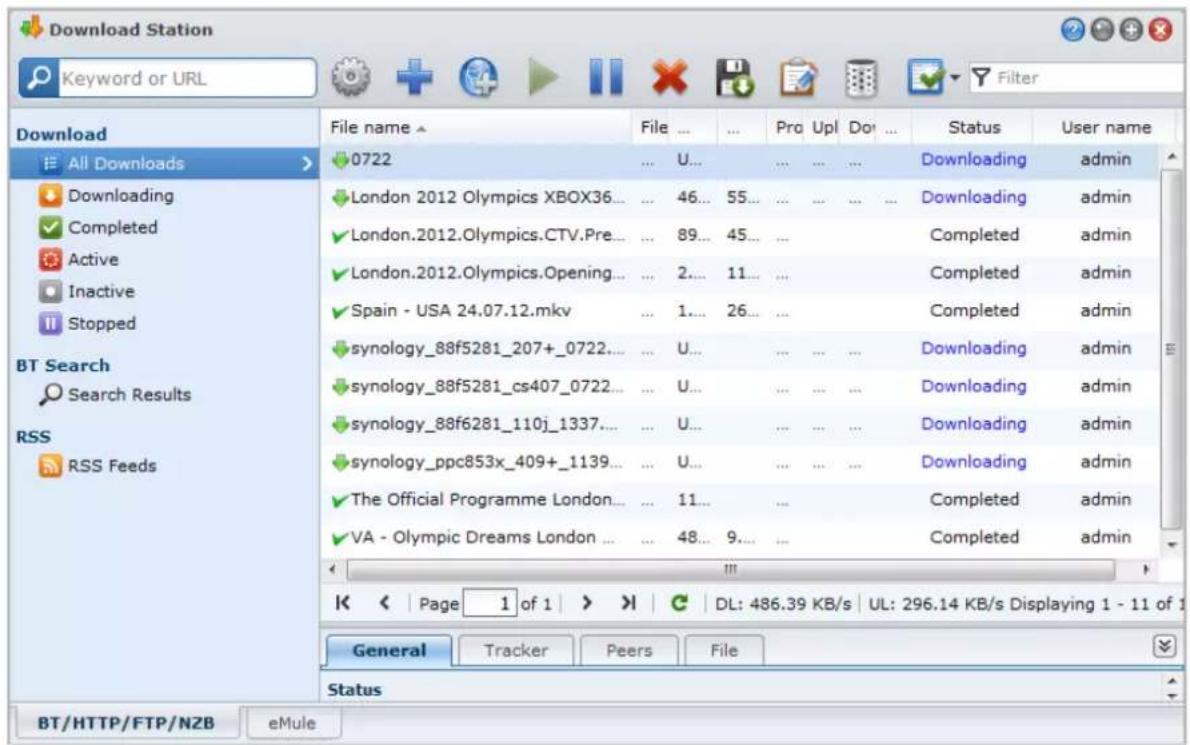The width and height of the screenshot is (1190, 745).
Task: Remove selected task with red X icon
Action: tap(669, 77)
